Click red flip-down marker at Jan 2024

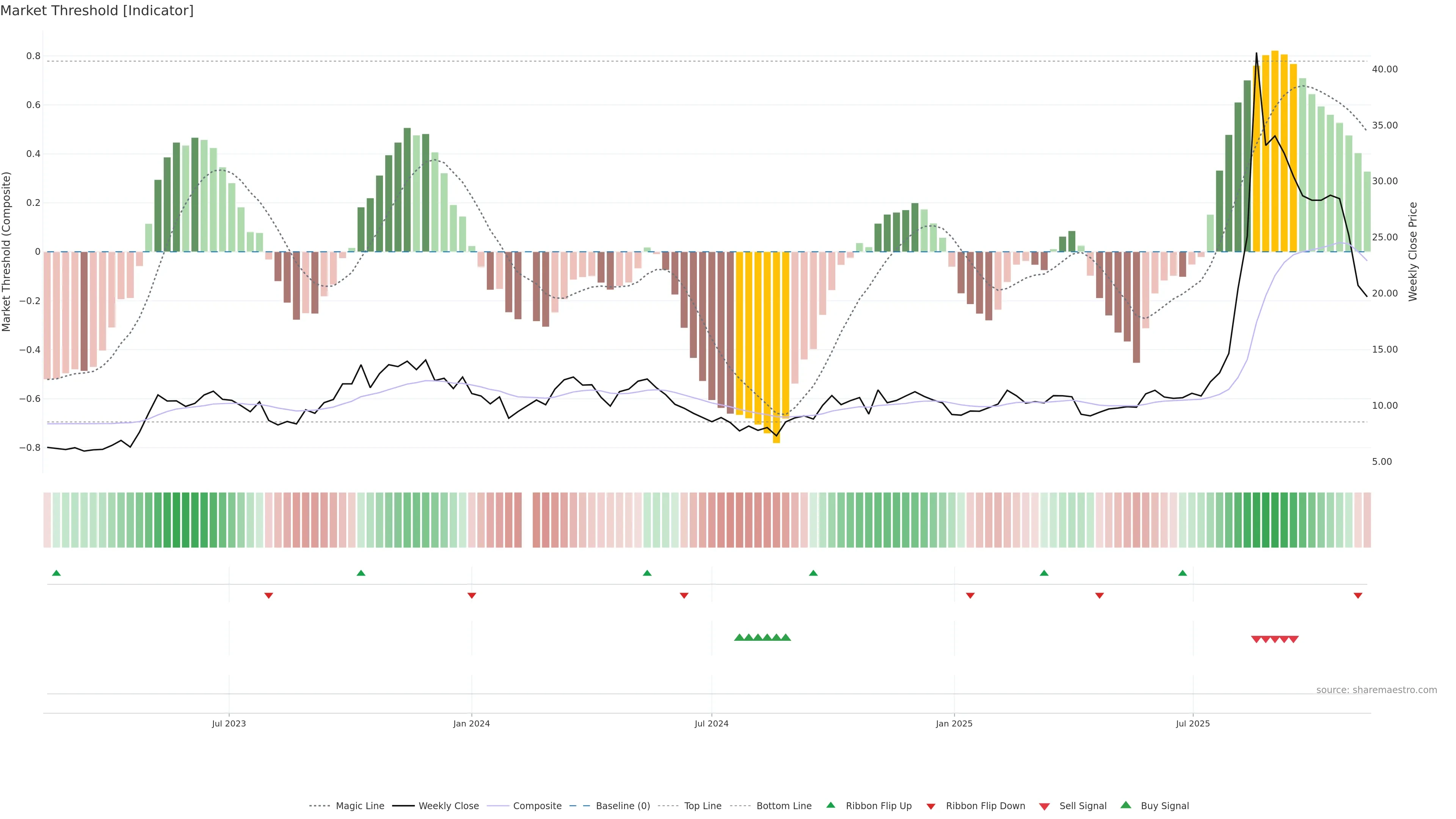coord(471,596)
